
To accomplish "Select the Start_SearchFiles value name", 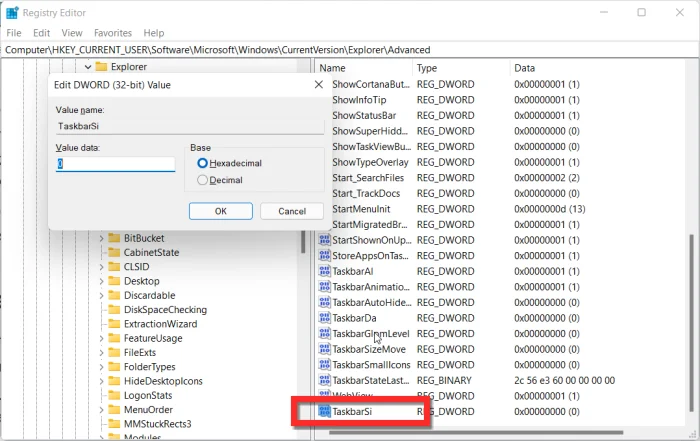I will pos(368,178).
